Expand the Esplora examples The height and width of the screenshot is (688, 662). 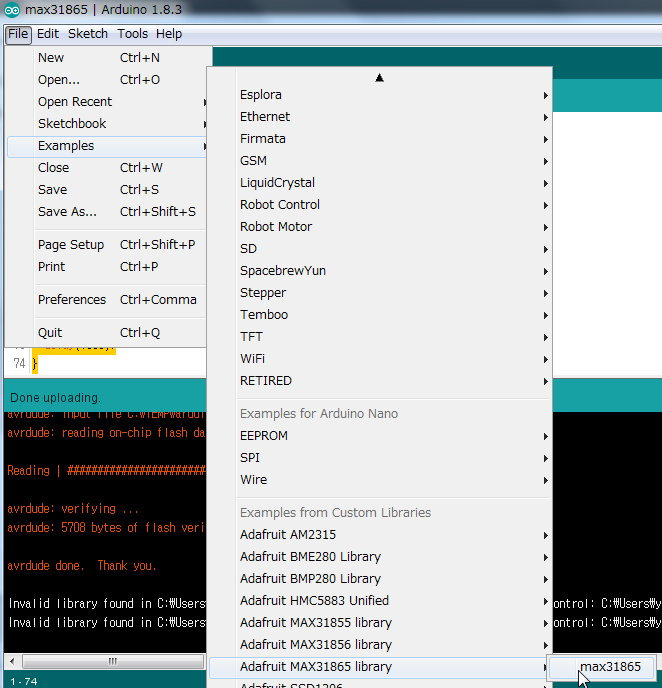(x=380, y=95)
